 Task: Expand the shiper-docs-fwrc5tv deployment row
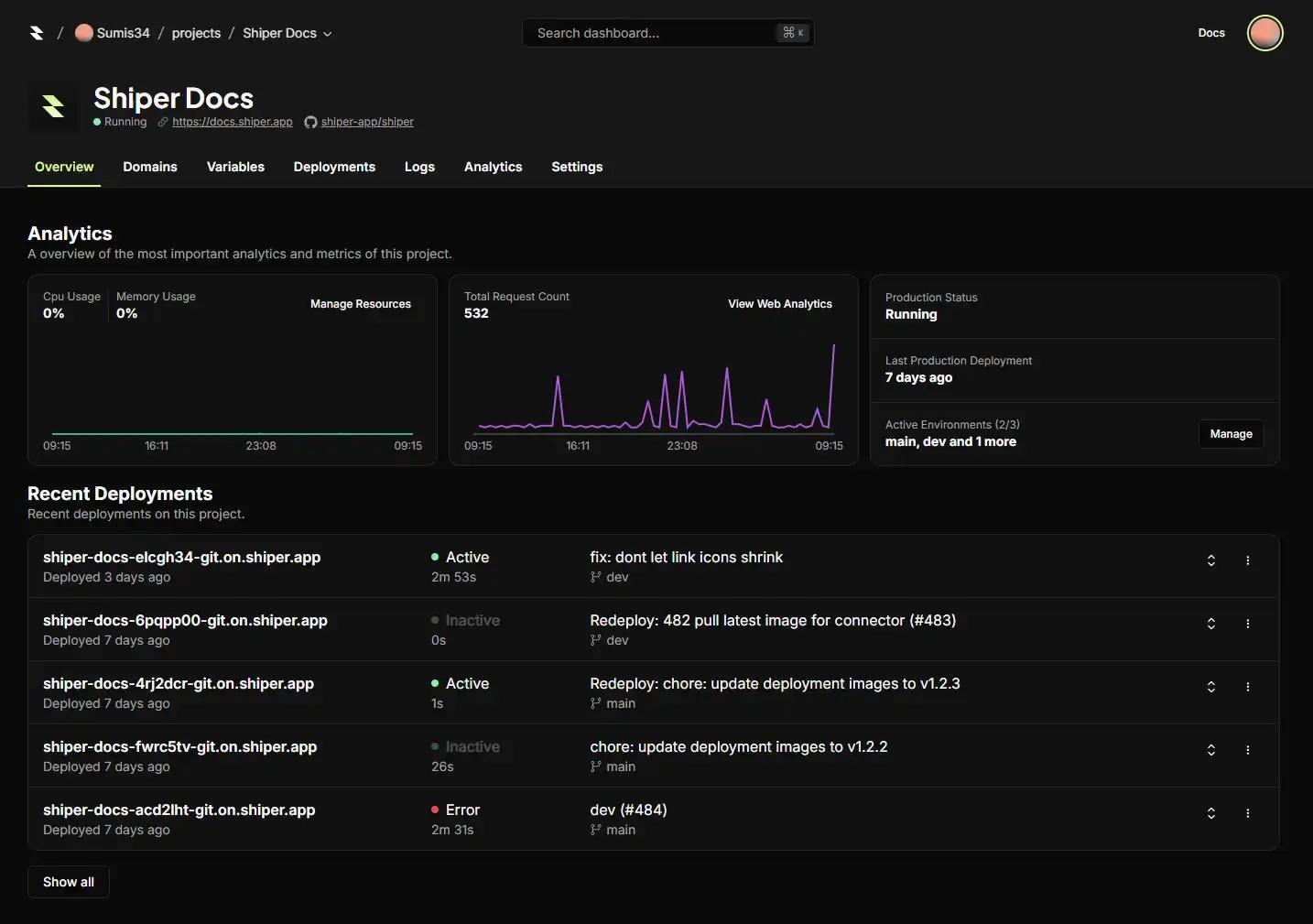click(1211, 750)
